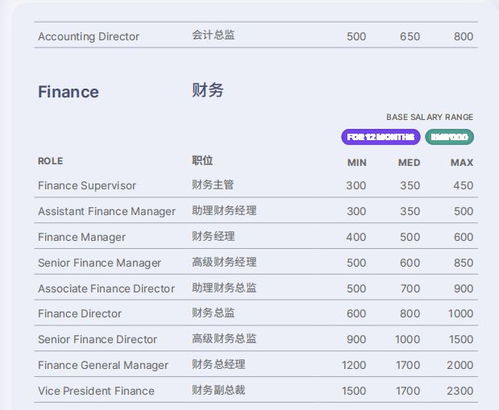Click the green currency unit badge
The width and height of the screenshot is (499, 410).
coord(449,137)
